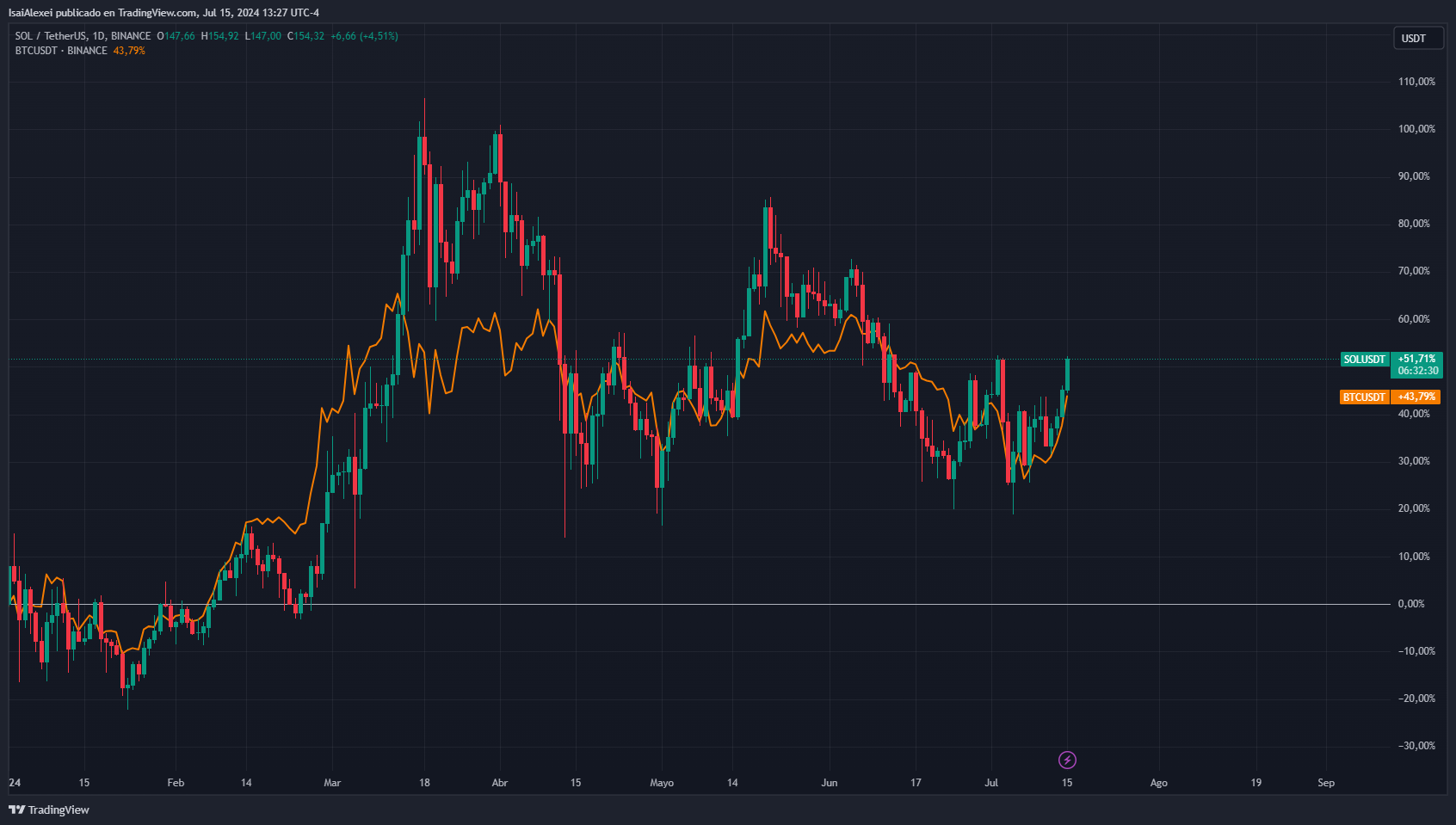Click the open value O147,66 in legend

click(176, 36)
